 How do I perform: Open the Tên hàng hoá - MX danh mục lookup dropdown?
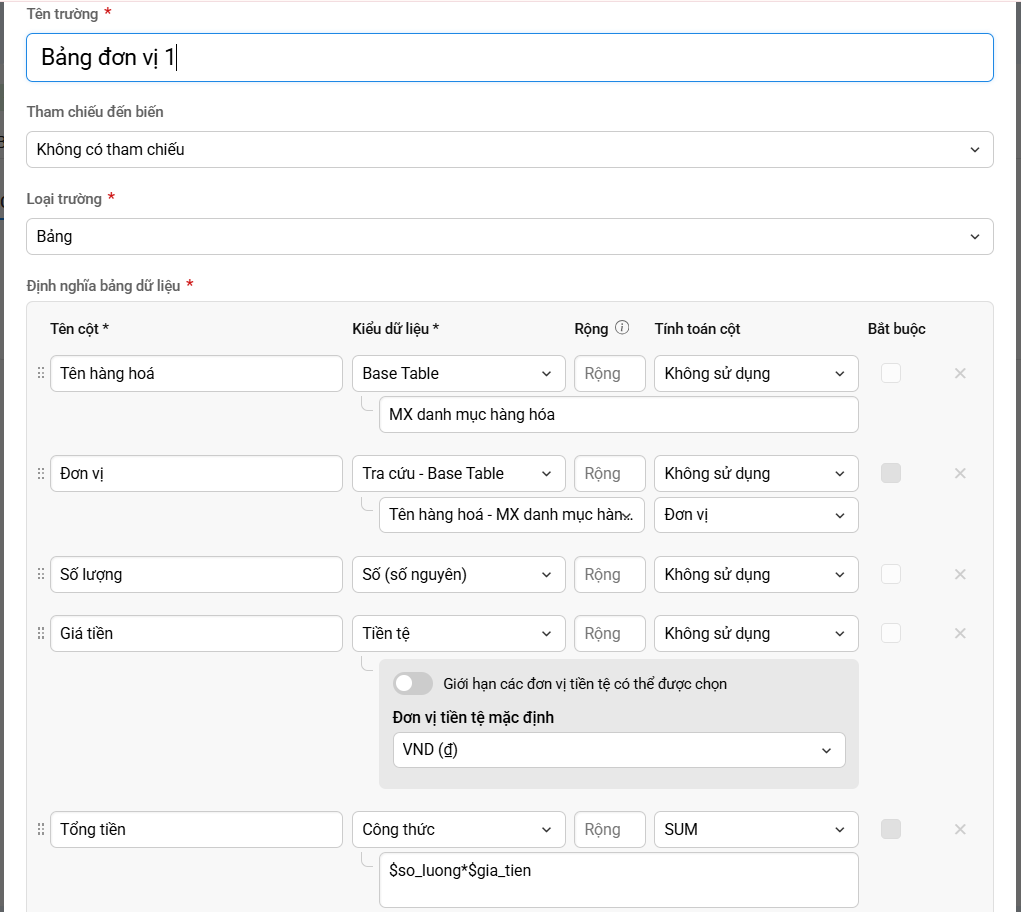[x=511, y=515]
